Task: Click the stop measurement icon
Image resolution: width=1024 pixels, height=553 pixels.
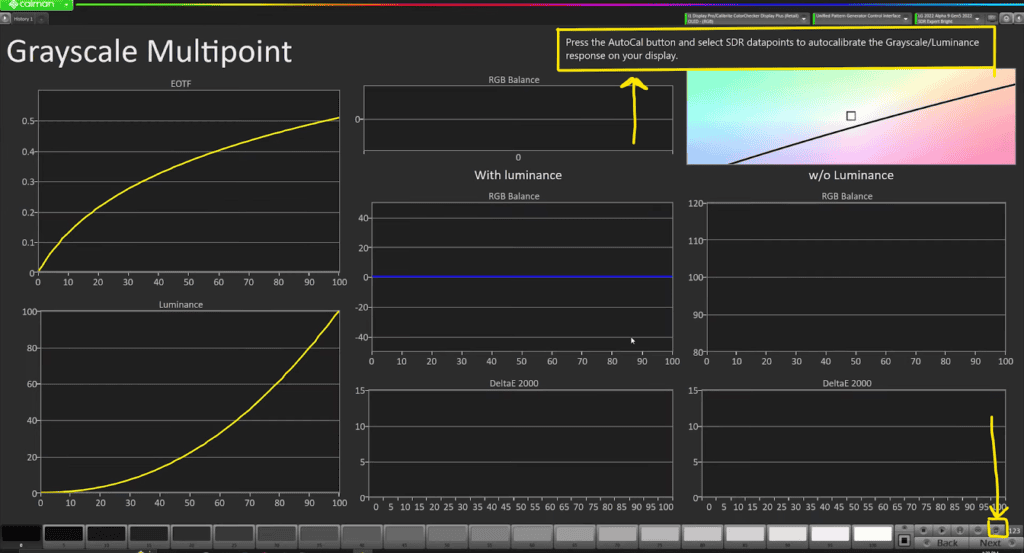Action: point(923,530)
